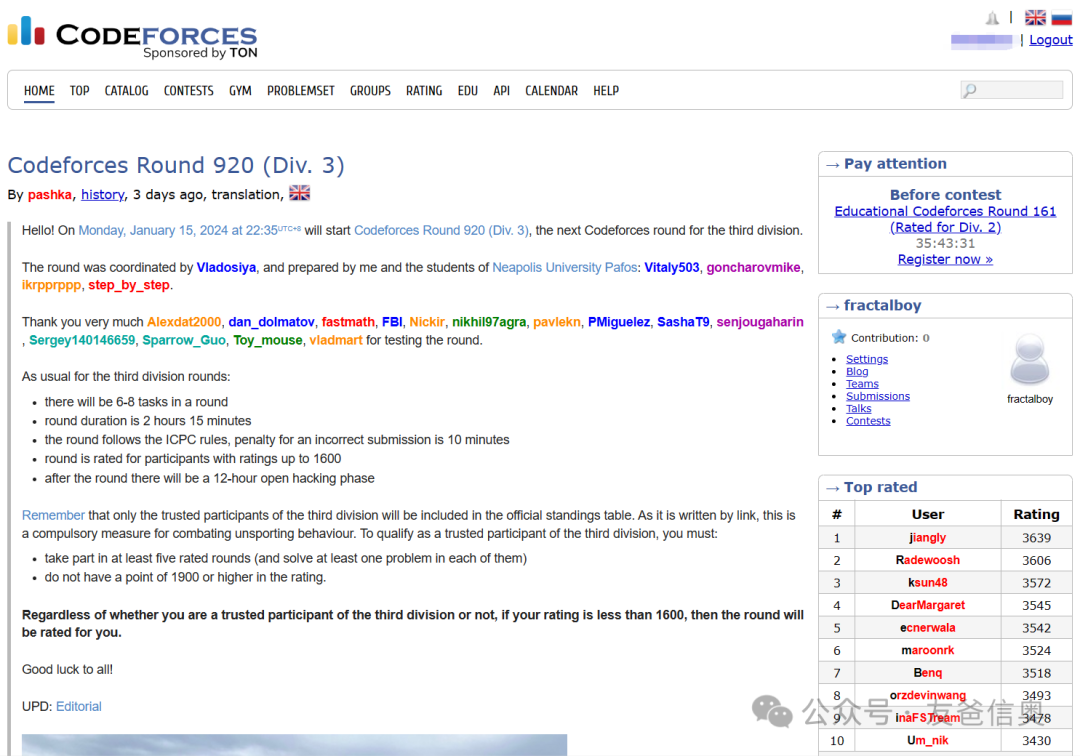Visit Radewoosh in Top rated table
This screenshot has height=756, width=1080.
pos(927,560)
